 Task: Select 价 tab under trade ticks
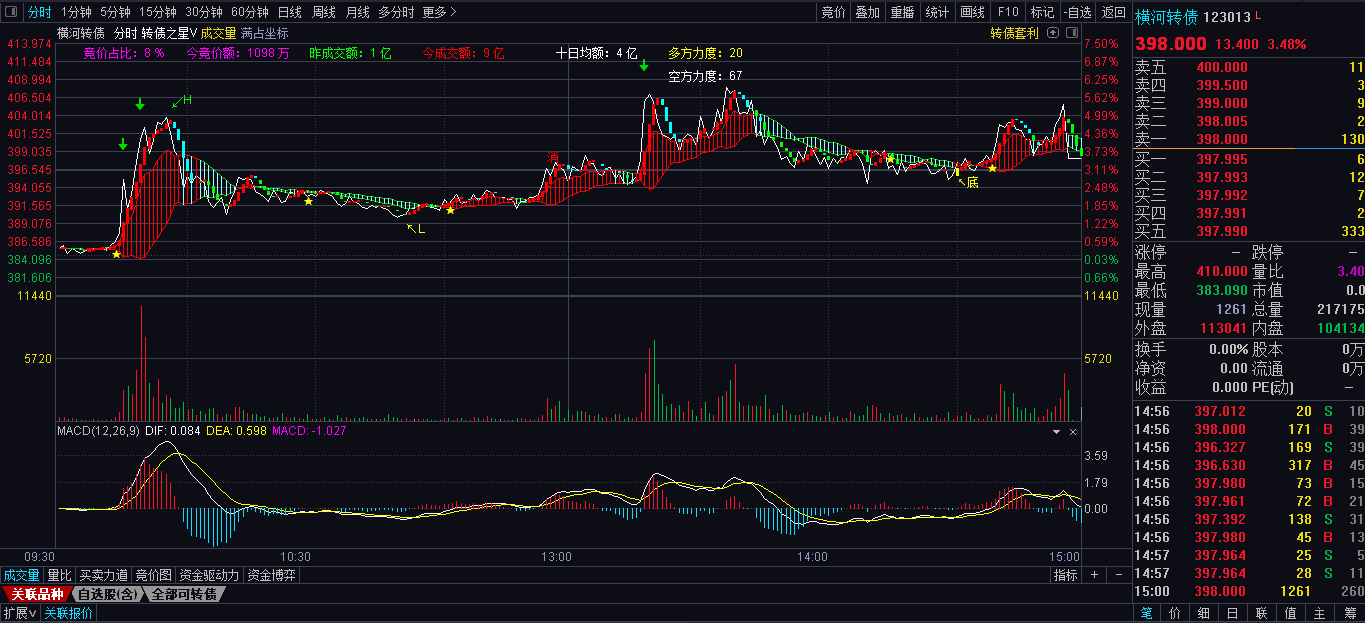coord(1174,613)
